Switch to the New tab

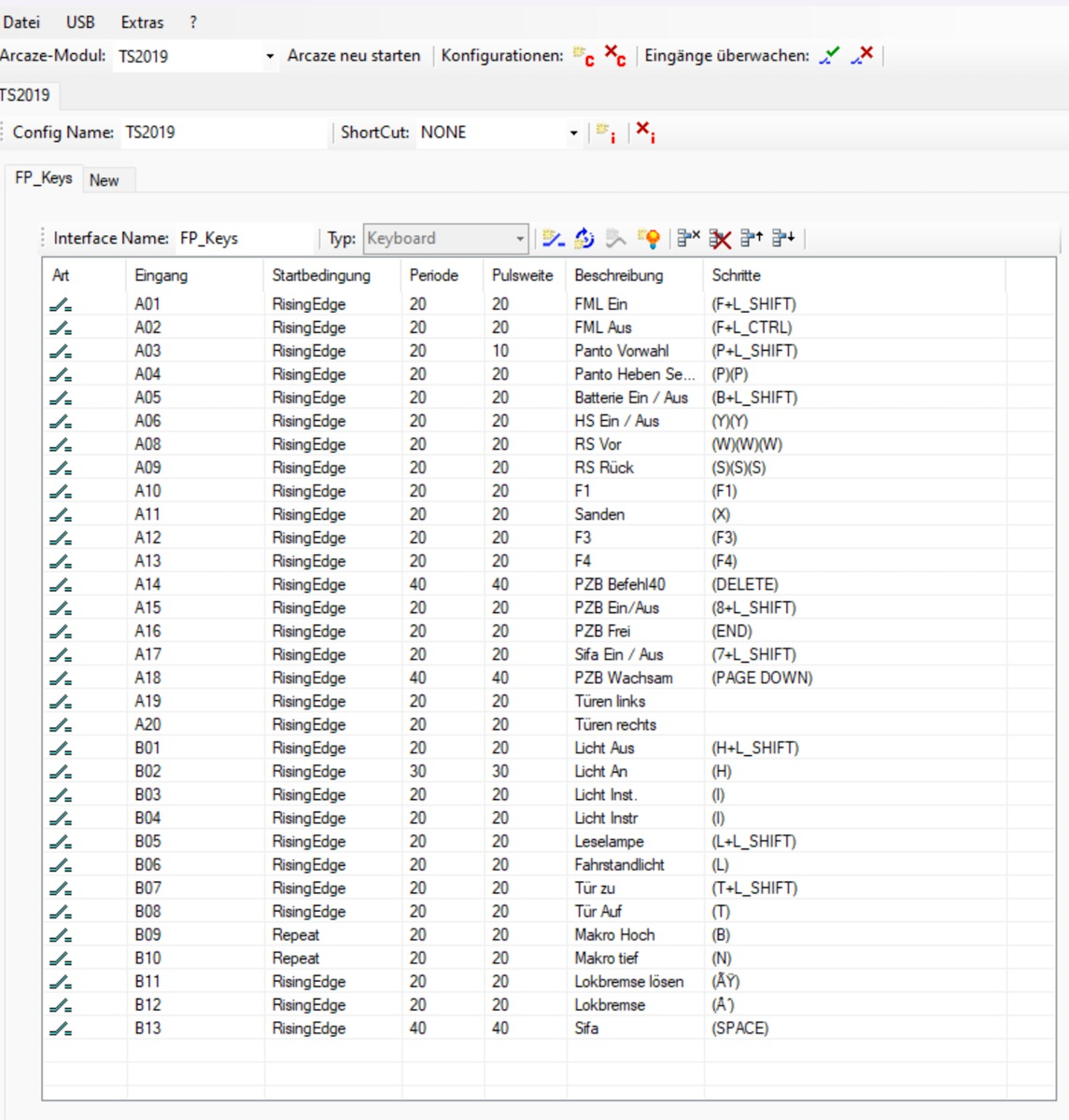pos(105,180)
